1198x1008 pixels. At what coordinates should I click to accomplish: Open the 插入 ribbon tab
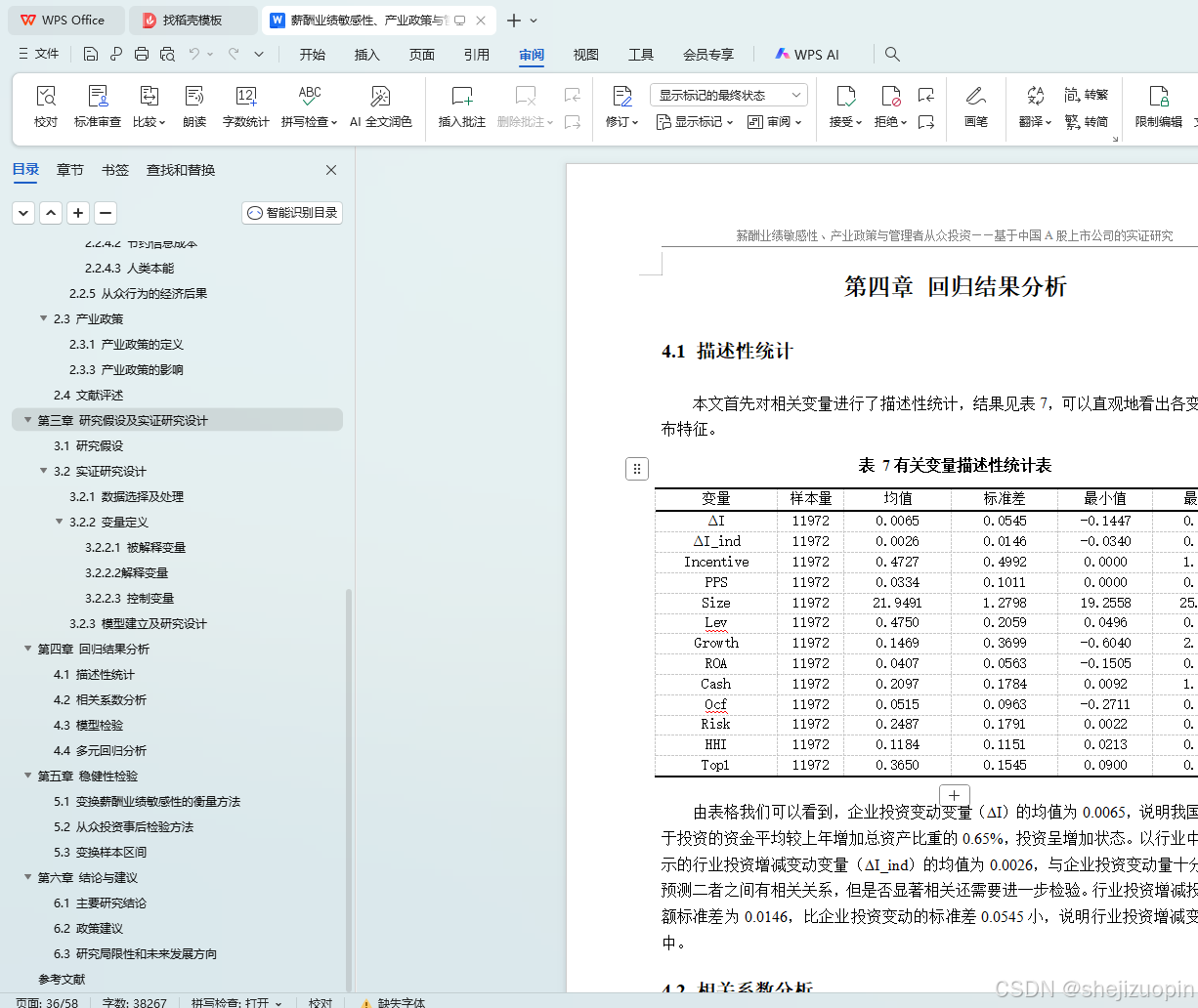coord(367,55)
